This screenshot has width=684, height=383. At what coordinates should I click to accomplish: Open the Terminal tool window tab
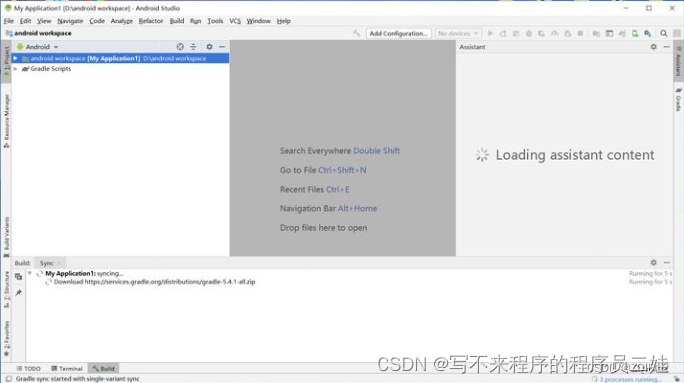67,369
